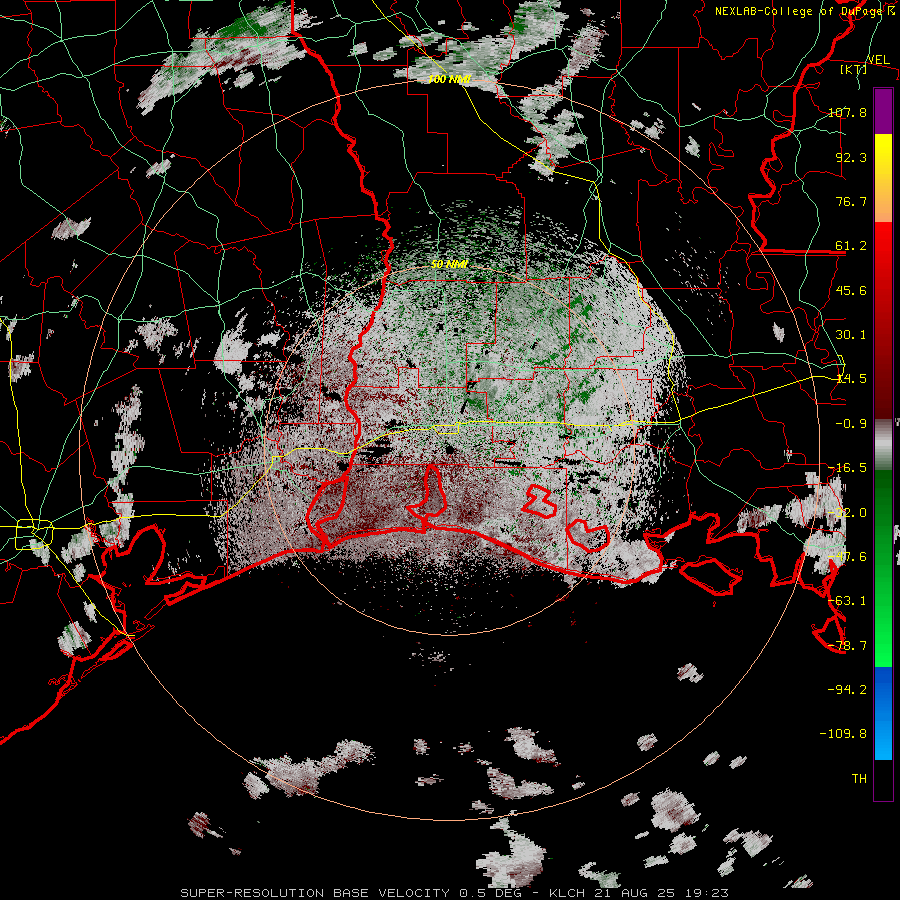Pick the purple segment of velocity color bar
This screenshot has height=900, width=900.
point(883,111)
